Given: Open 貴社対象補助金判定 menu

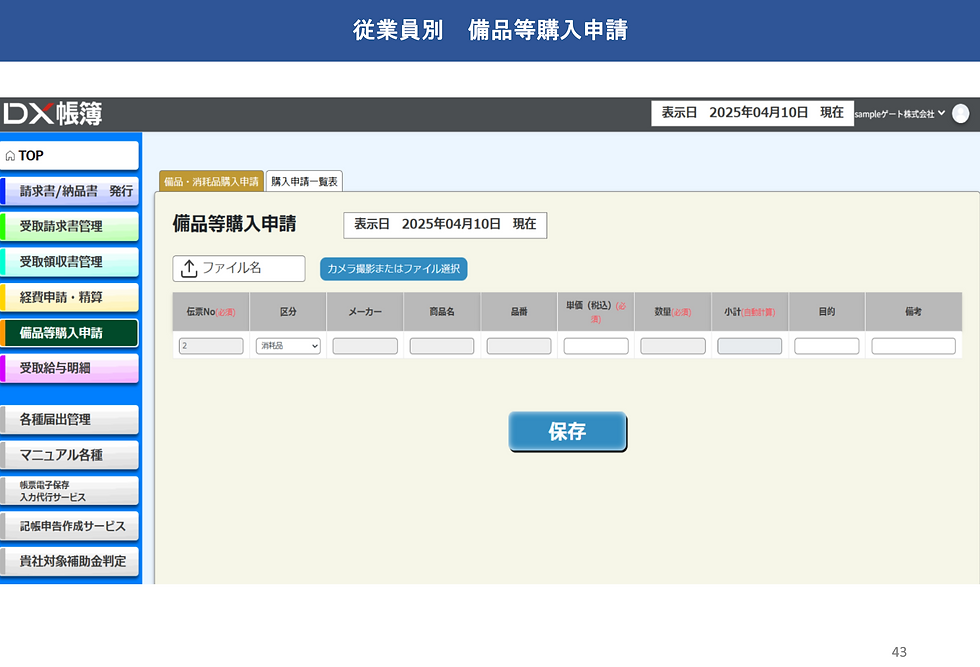Looking at the screenshot, I should 69,561.
